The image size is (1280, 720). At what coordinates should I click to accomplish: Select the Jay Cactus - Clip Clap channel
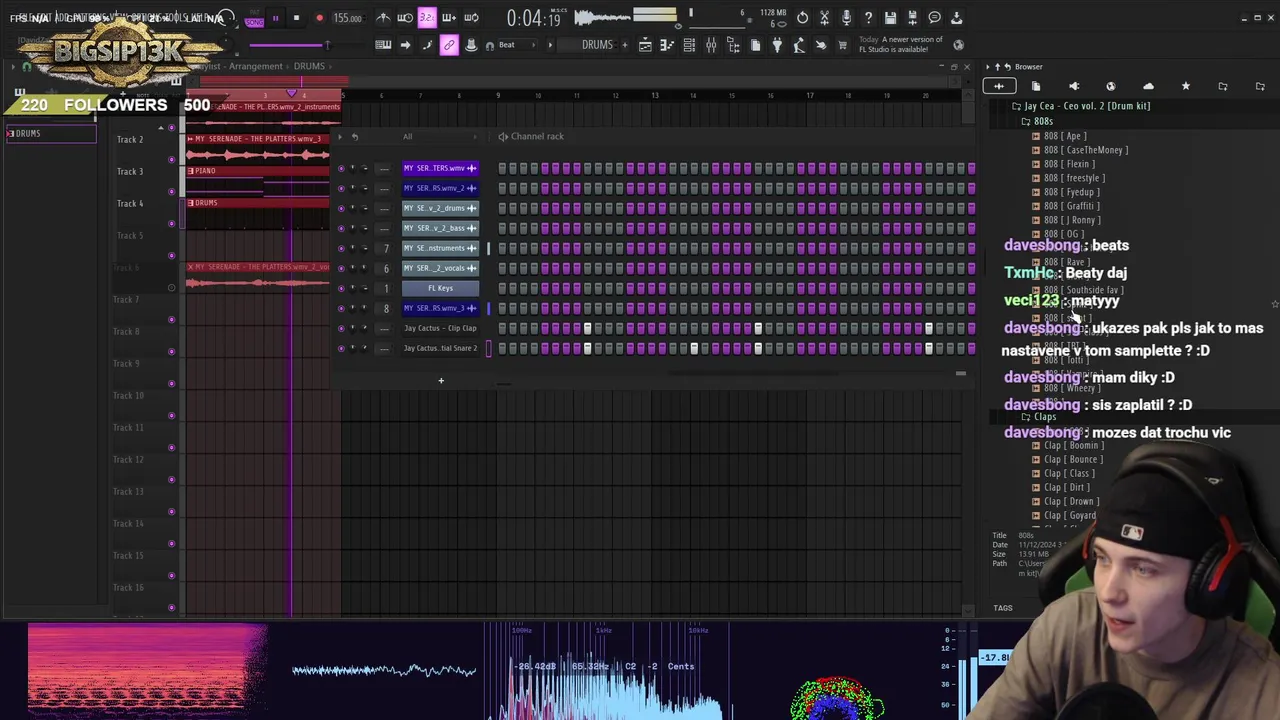pos(440,328)
